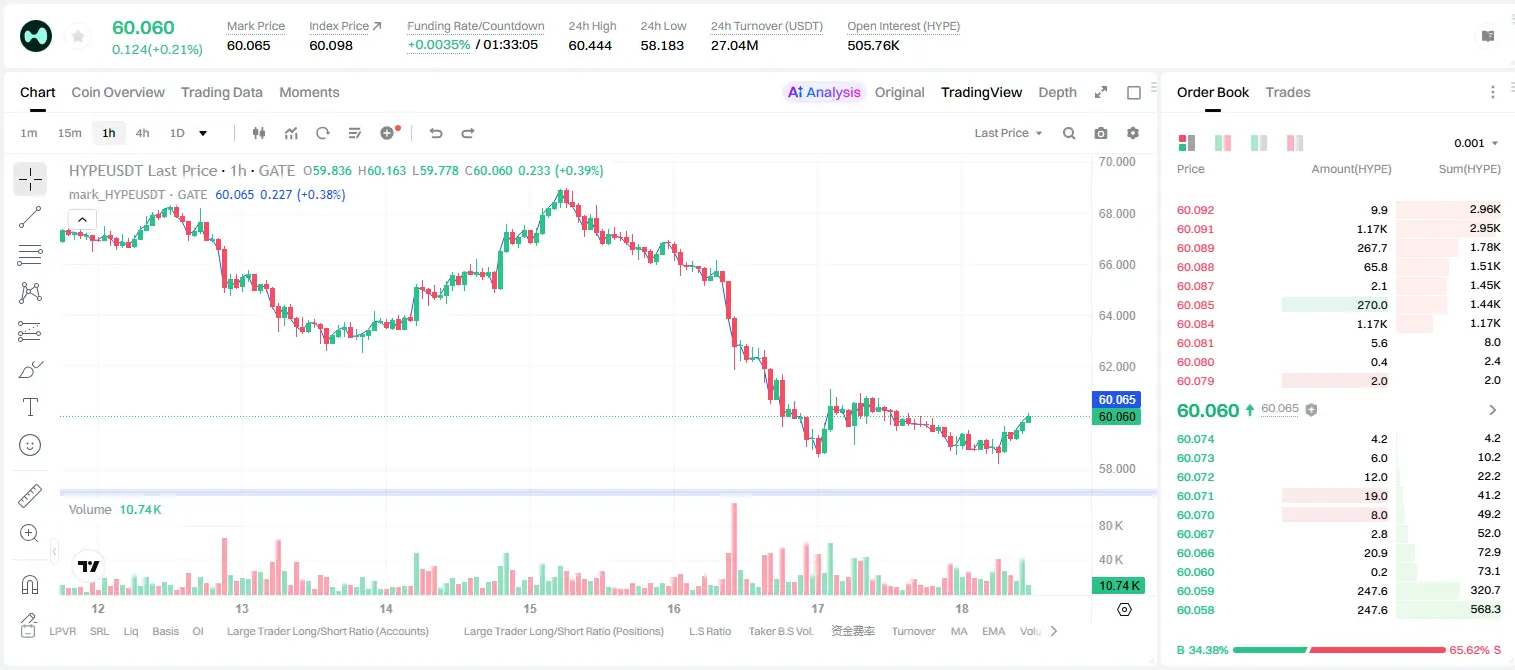1515x670 pixels.
Task: Select the trend line drawing tool
Action: 30,217
